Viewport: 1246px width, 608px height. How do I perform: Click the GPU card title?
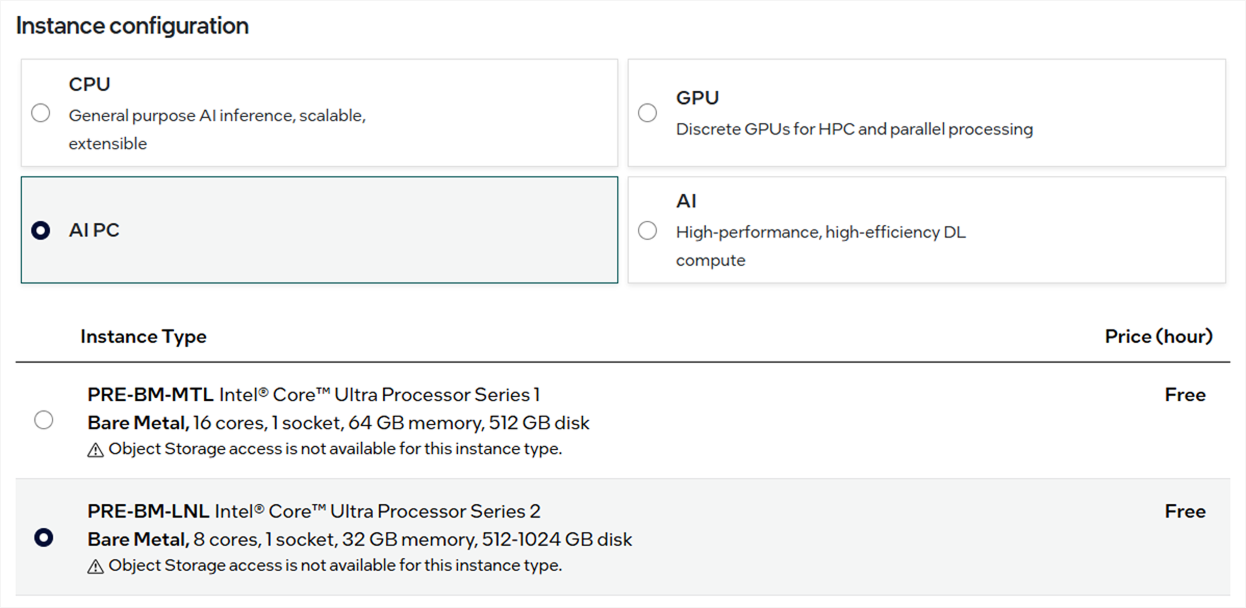pos(697,98)
